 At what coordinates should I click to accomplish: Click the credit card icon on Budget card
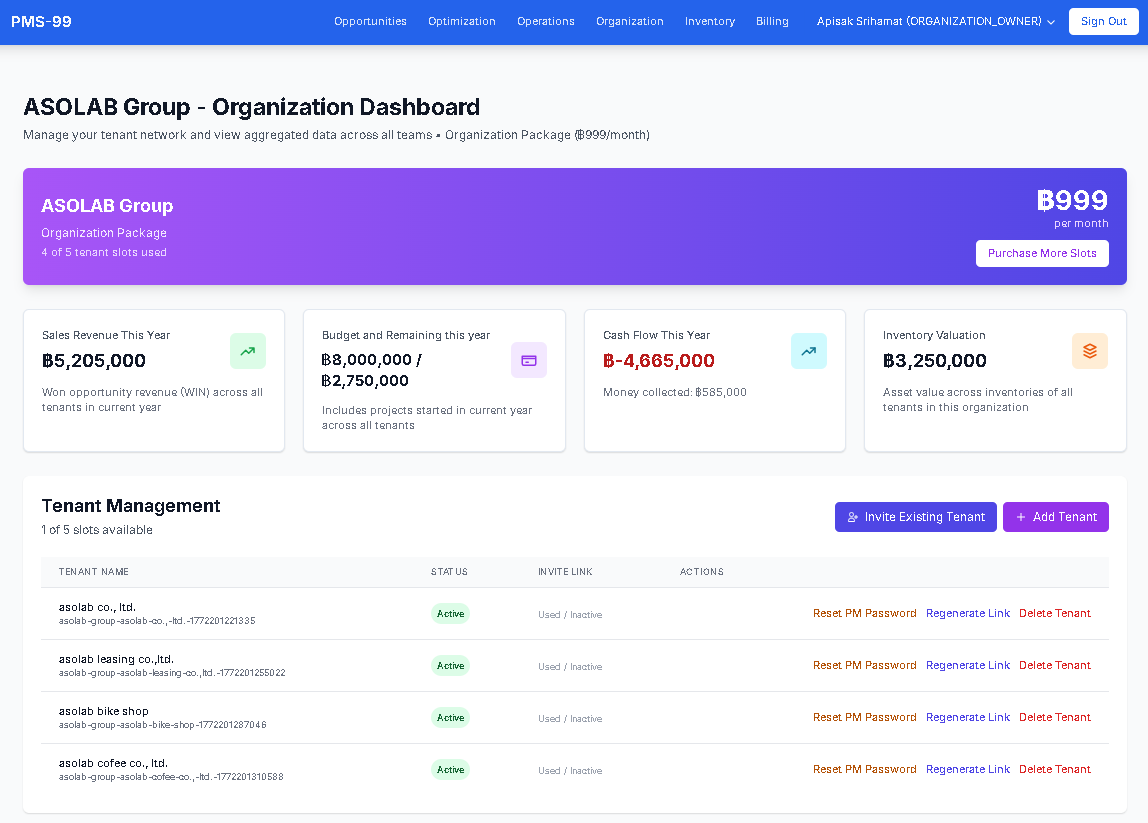[x=529, y=360]
